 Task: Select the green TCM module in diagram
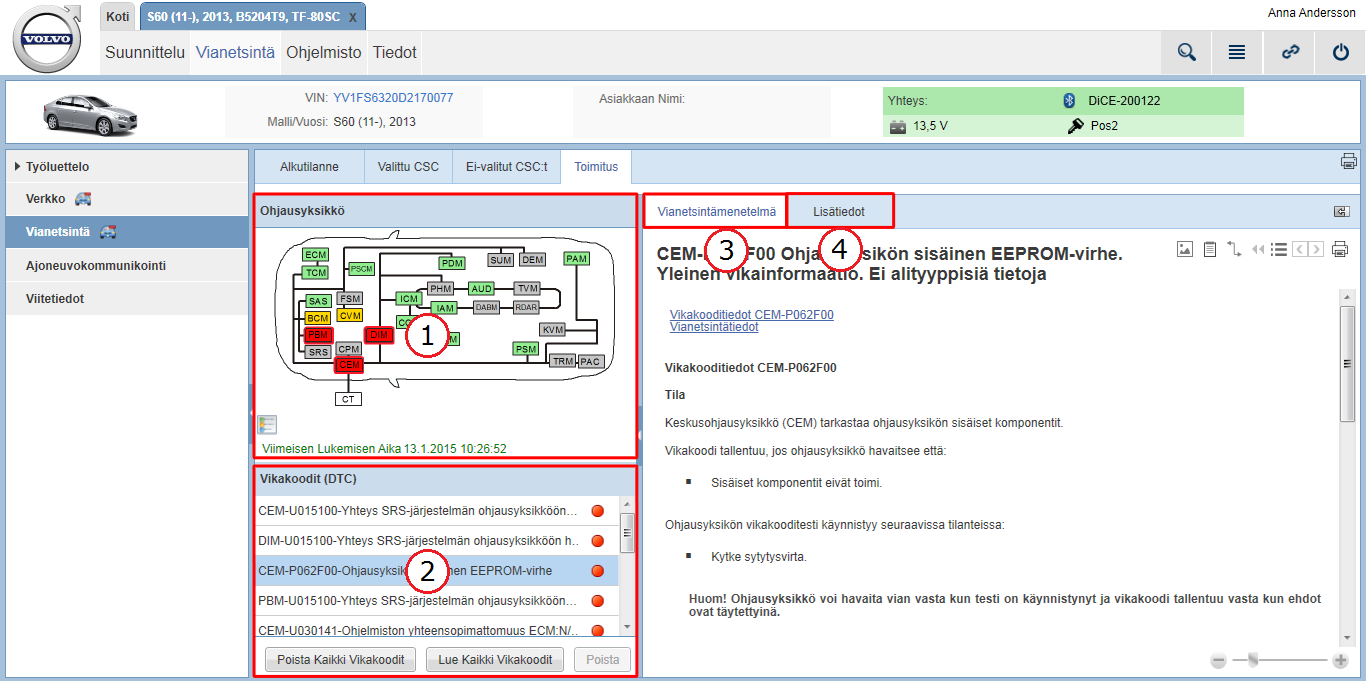coord(316,273)
